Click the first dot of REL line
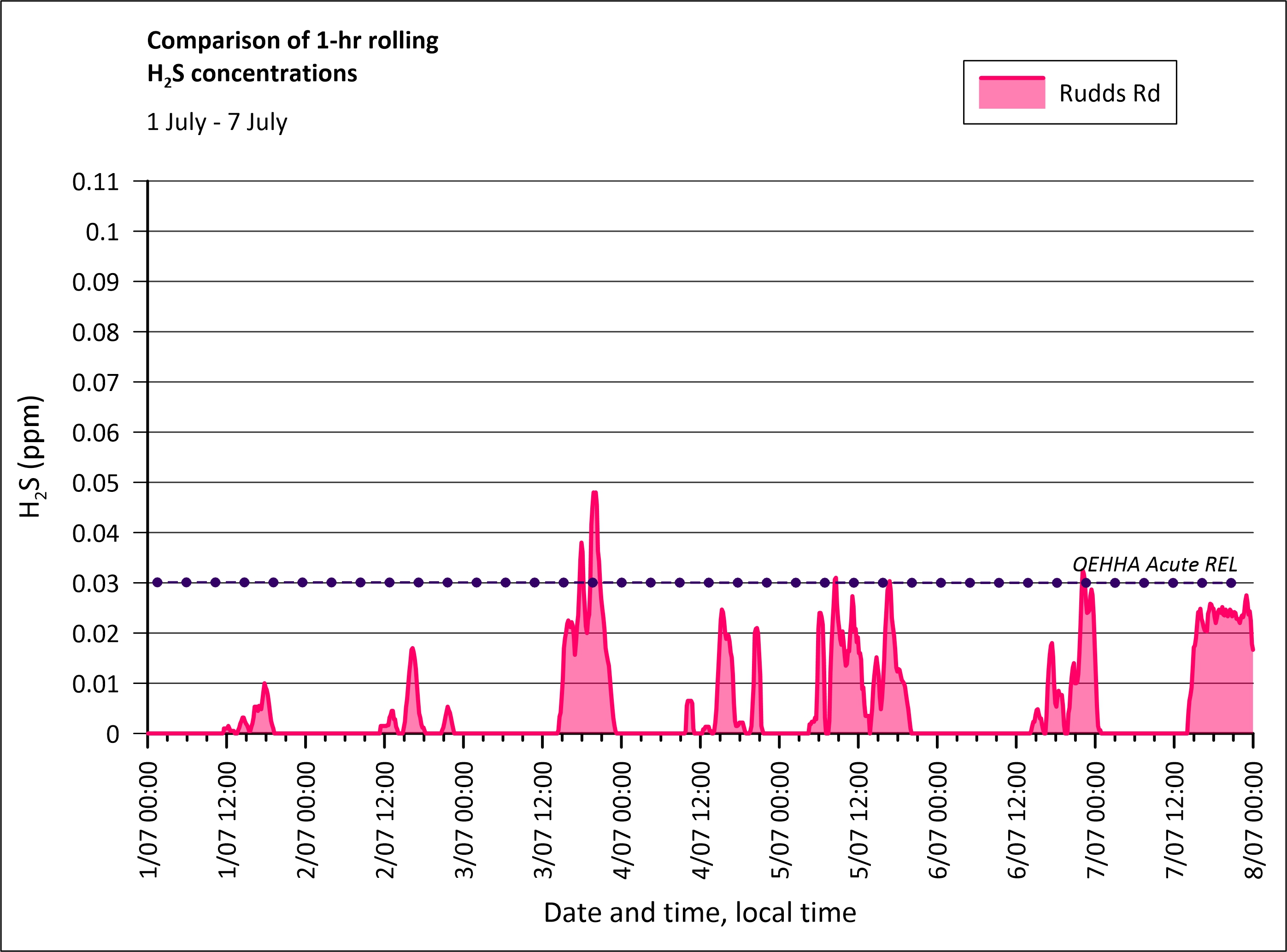 (x=158, y=583)
